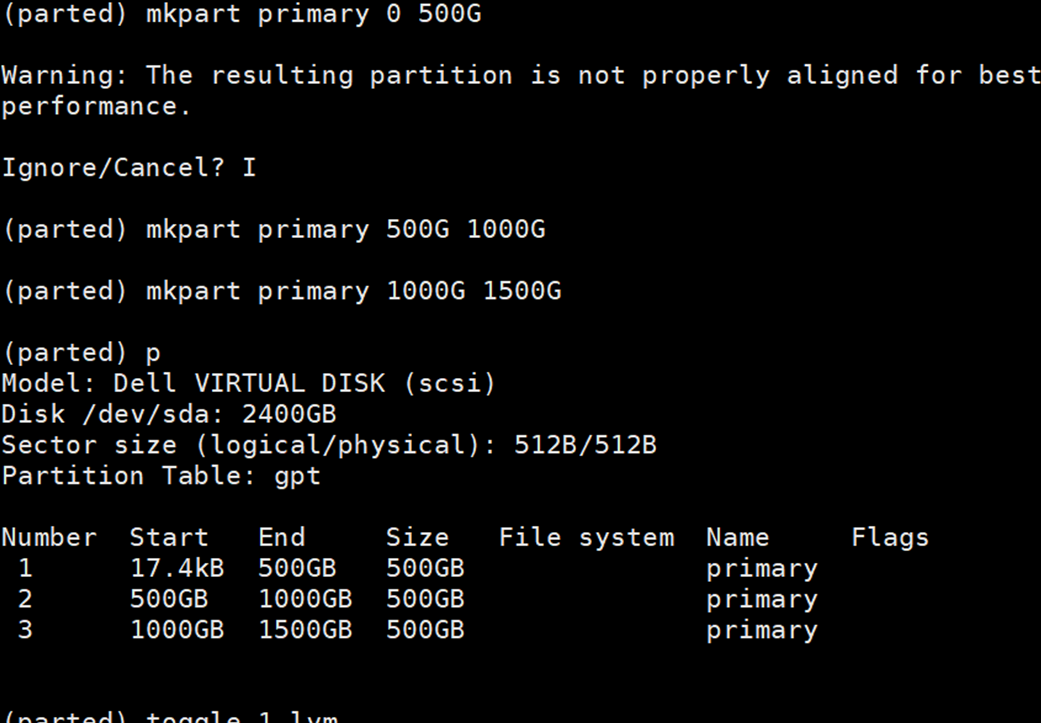Click the 'mkpart primary 0 500G' command text
The image size is (1041, 723).
tap(313, 14)
